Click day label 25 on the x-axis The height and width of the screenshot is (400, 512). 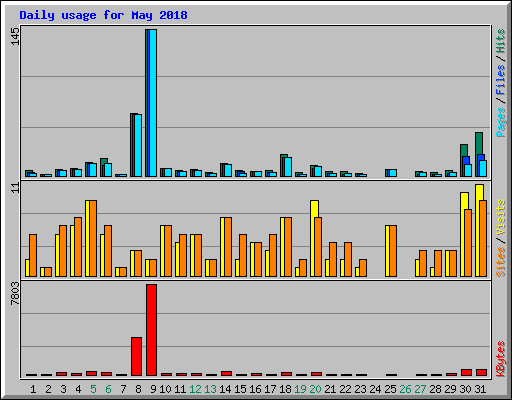pos(390,389)
